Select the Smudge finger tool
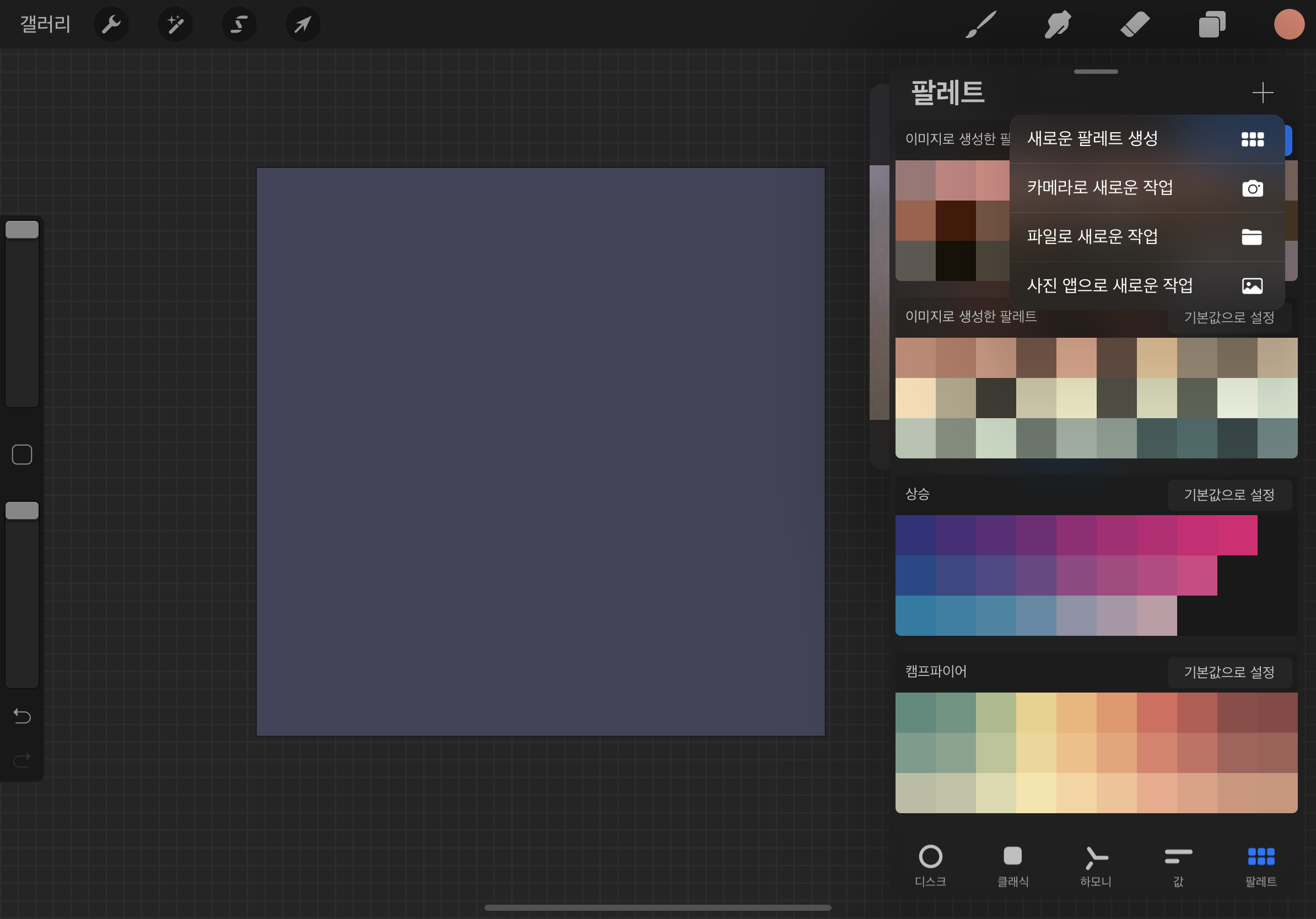1316x919 pixels. click(x=1058, y=25)
